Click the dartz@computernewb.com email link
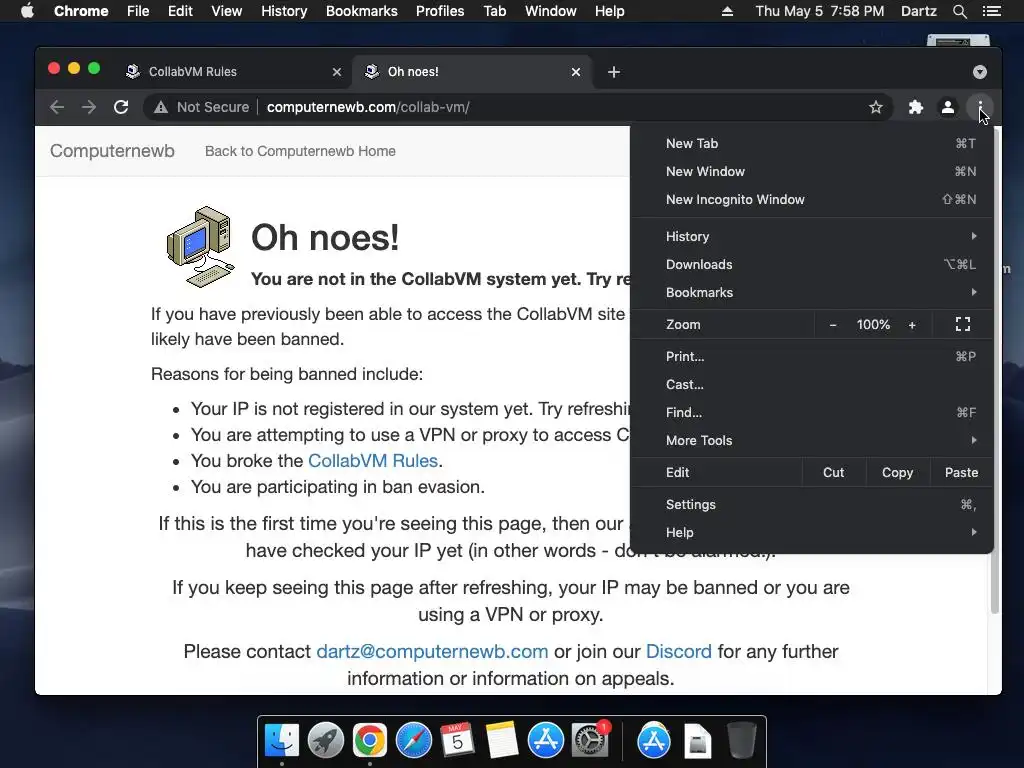The image size is (1024, 768). 432,652
